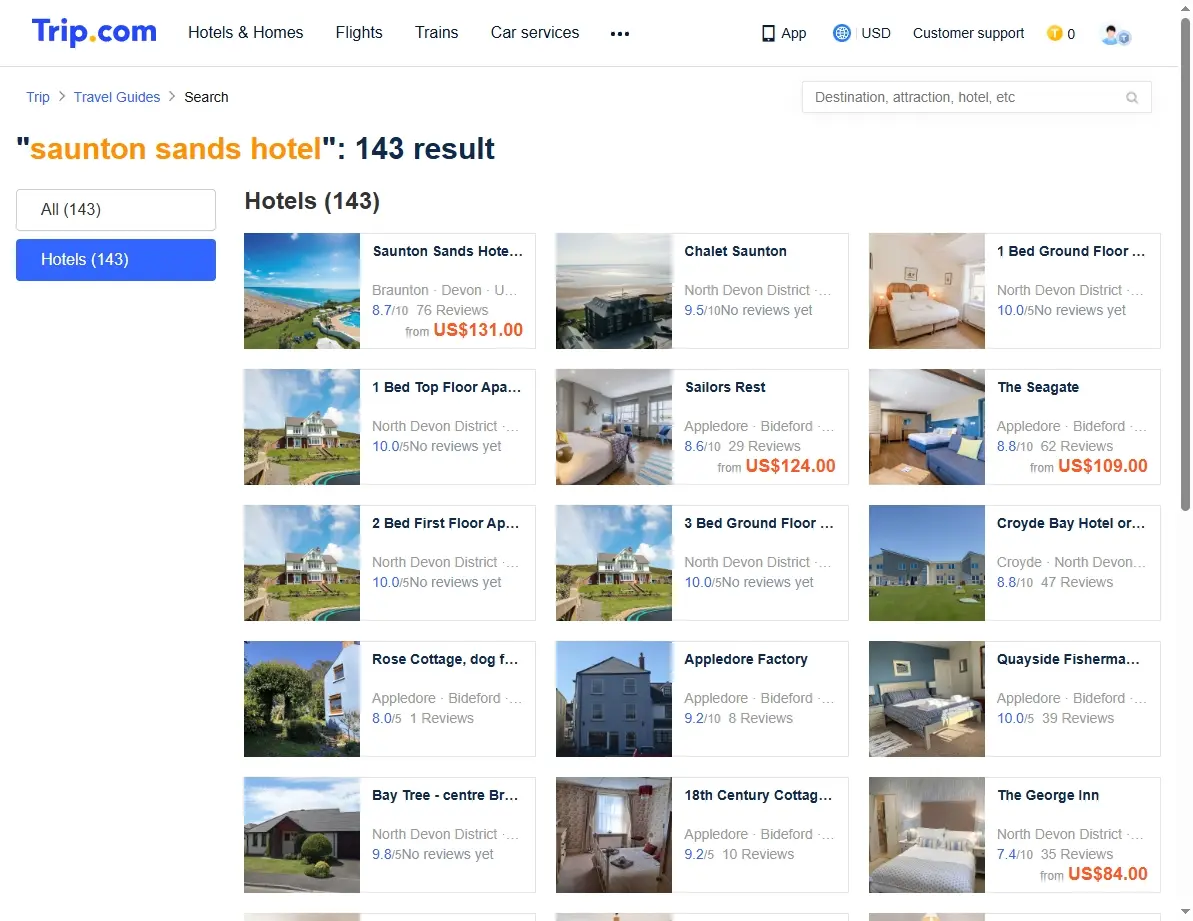Open 18th Century Cottag... listing
This screenshot has height=921, width=1193.
pos(759,796)
